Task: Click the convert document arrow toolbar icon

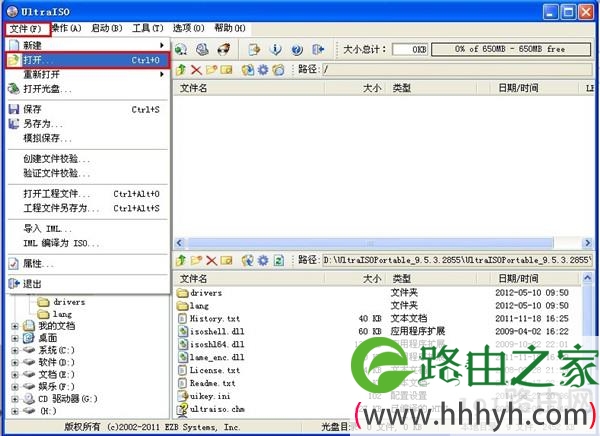Action: coord(254,49)
